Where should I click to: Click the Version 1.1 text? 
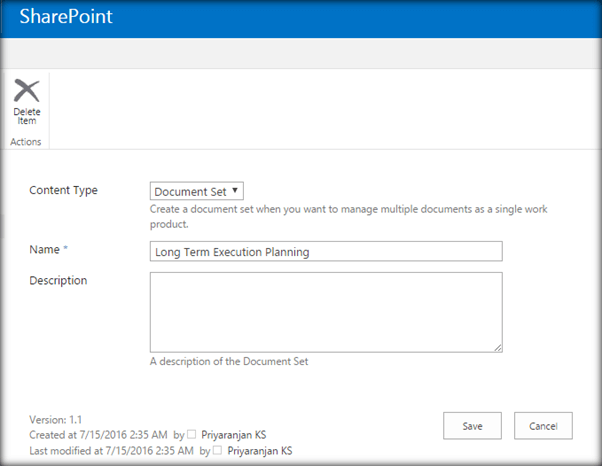point(56,420)
